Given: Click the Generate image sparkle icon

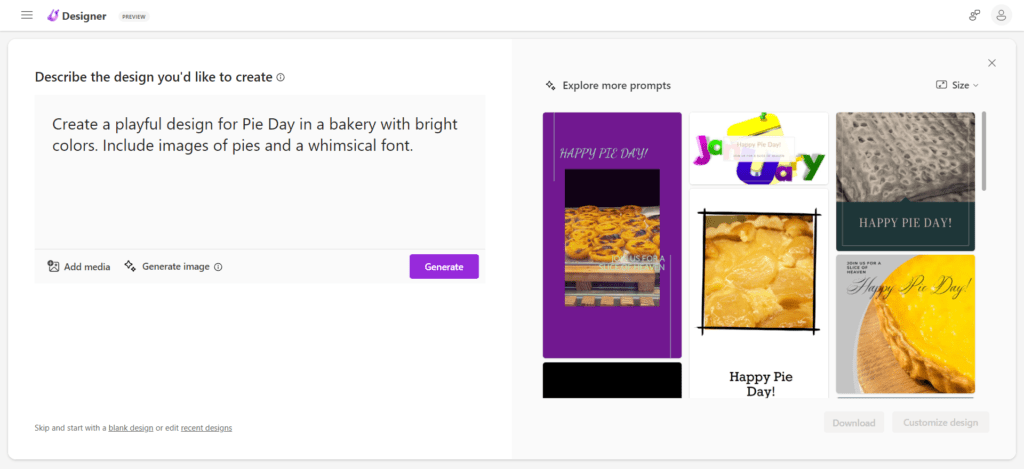Looking at the screenshot, I should coord(130,266).
